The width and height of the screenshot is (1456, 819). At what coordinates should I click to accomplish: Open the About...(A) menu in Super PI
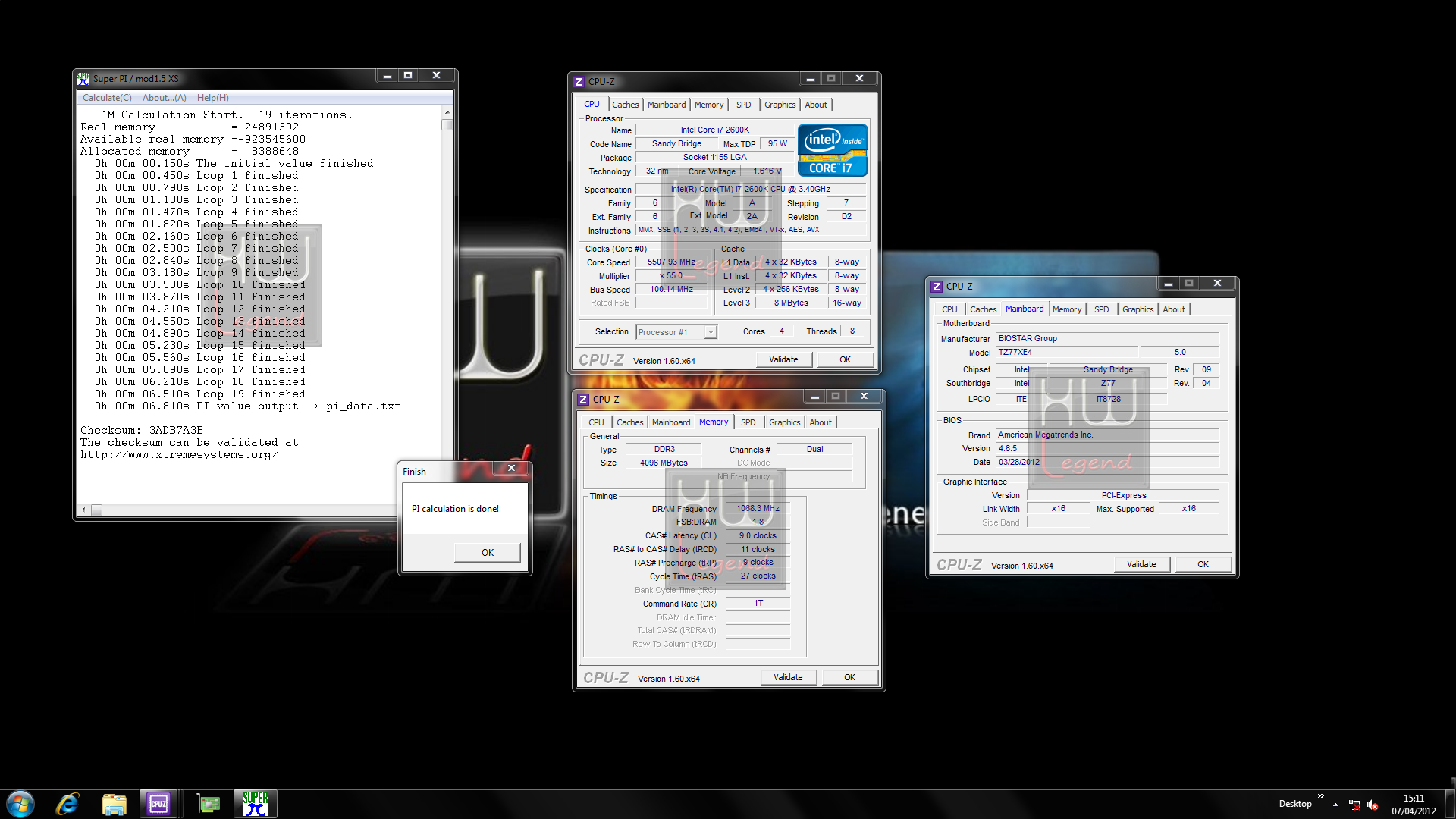[x=164, y=98]
